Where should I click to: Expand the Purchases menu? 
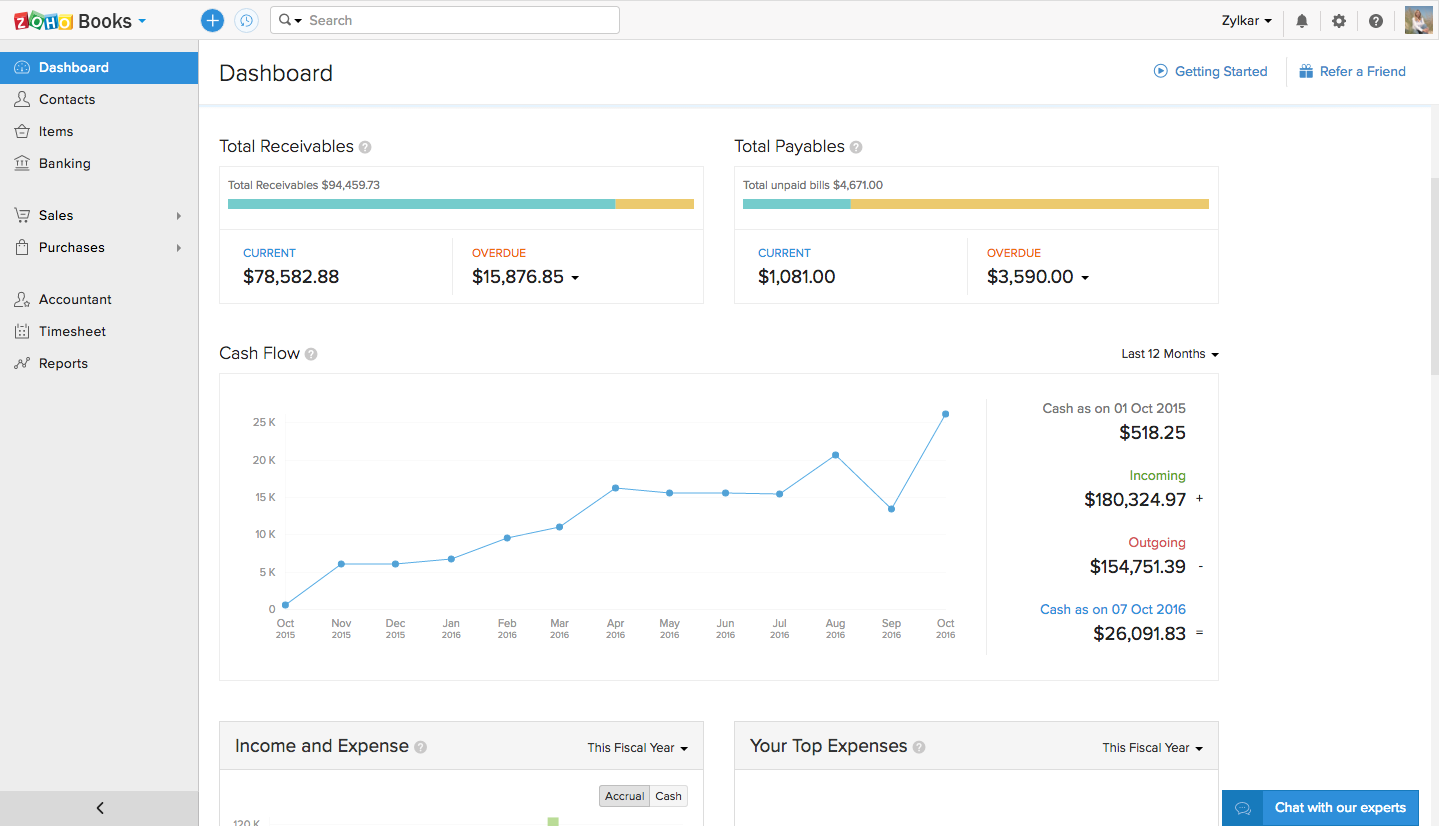click(x=71, y=247)
